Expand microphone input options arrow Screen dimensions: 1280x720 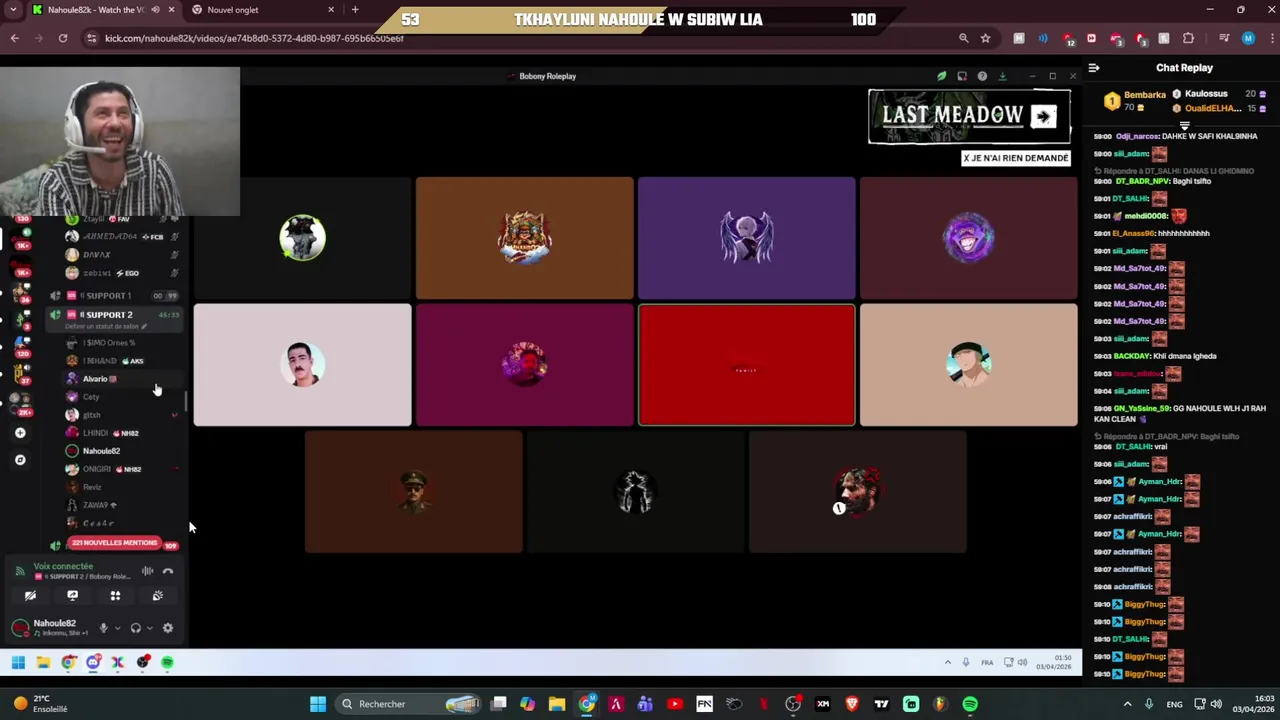pos(117,628)
